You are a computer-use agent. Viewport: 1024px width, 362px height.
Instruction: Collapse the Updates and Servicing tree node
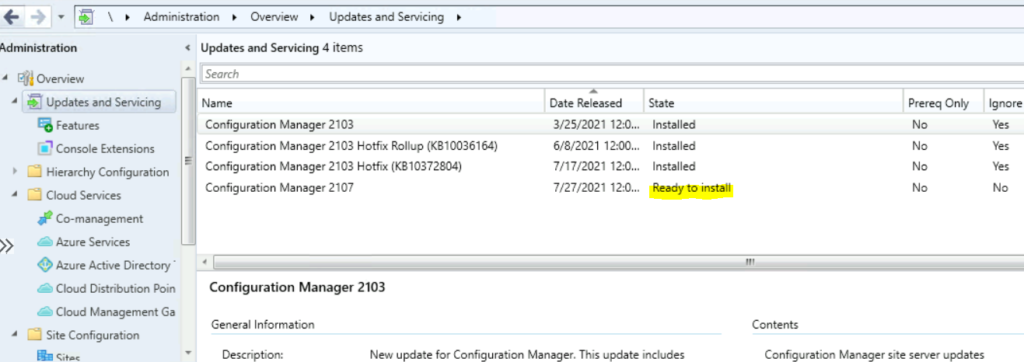pos(14,102)
